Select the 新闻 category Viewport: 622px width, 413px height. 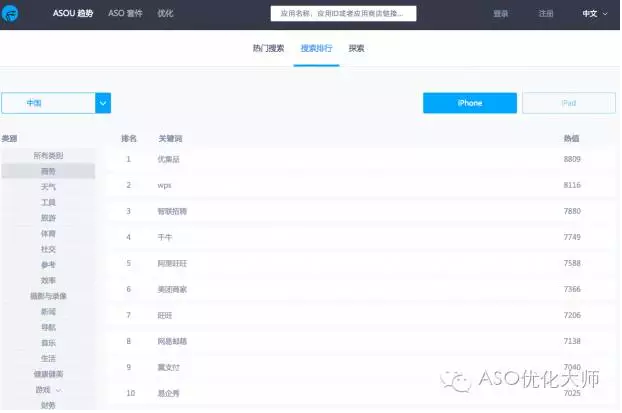point(48,311)
